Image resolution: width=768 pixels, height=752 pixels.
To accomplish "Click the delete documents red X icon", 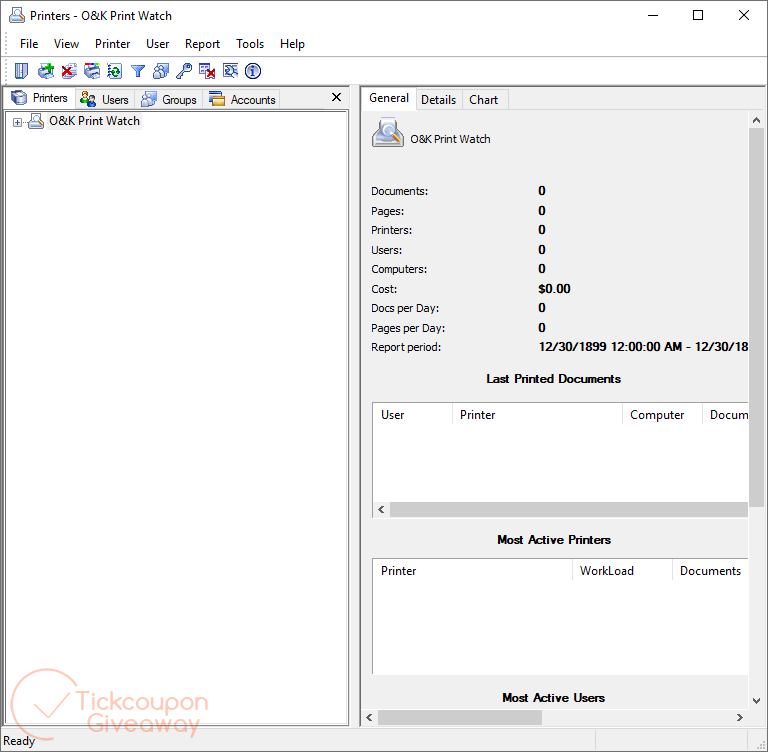I will click(x=69, y=71).
